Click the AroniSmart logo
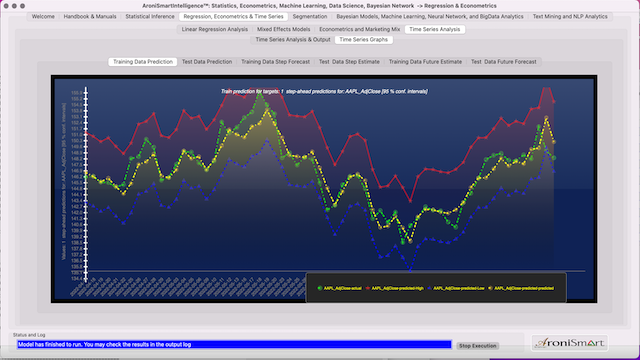This screenshot has height=360, width=640. (570, 343)
